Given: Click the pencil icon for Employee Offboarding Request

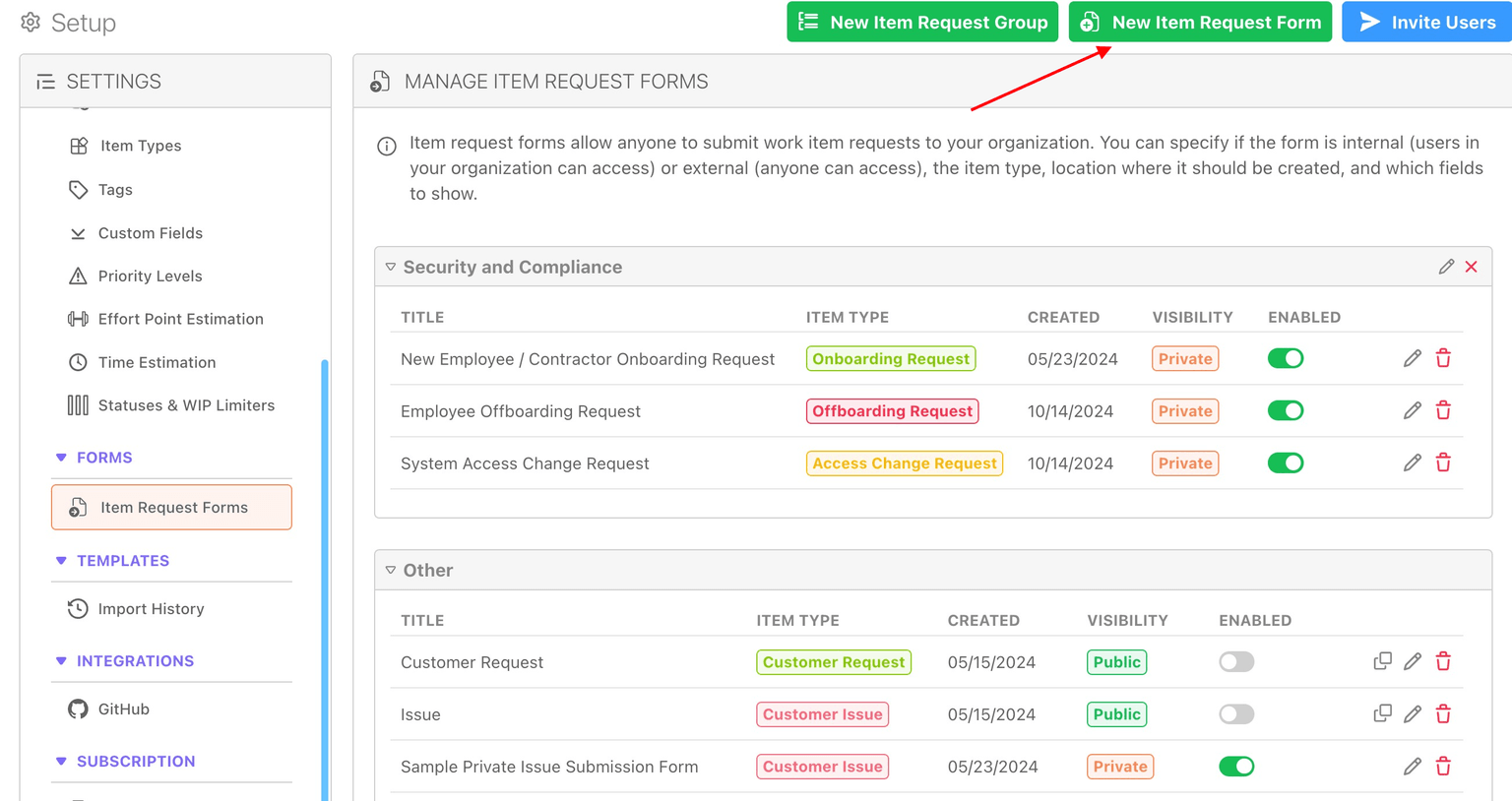Looking at the screenshot, I should point(1413,410).
